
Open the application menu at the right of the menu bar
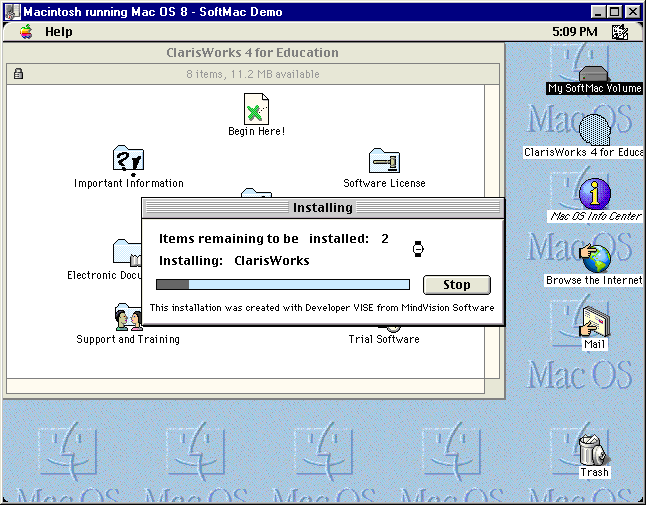[620, 32]
